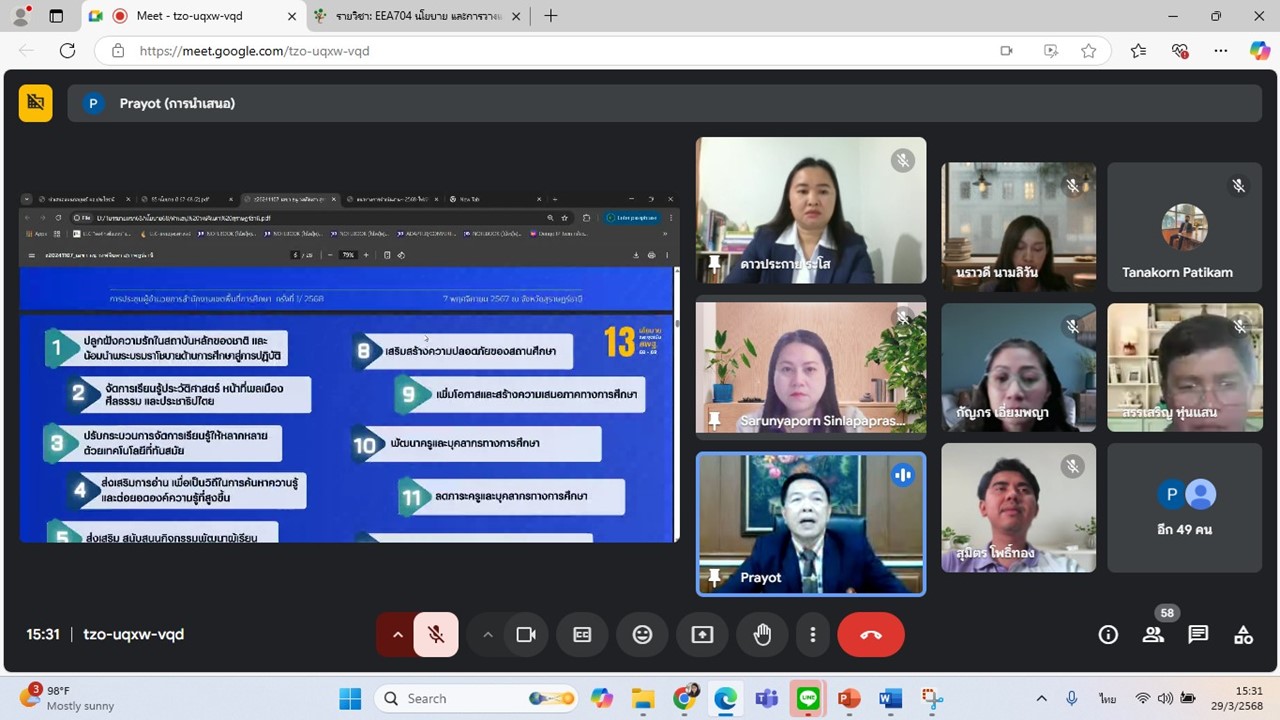Open Edge settings and more menu
This screenshot has width=1280, height=720.
[1220, 51]
